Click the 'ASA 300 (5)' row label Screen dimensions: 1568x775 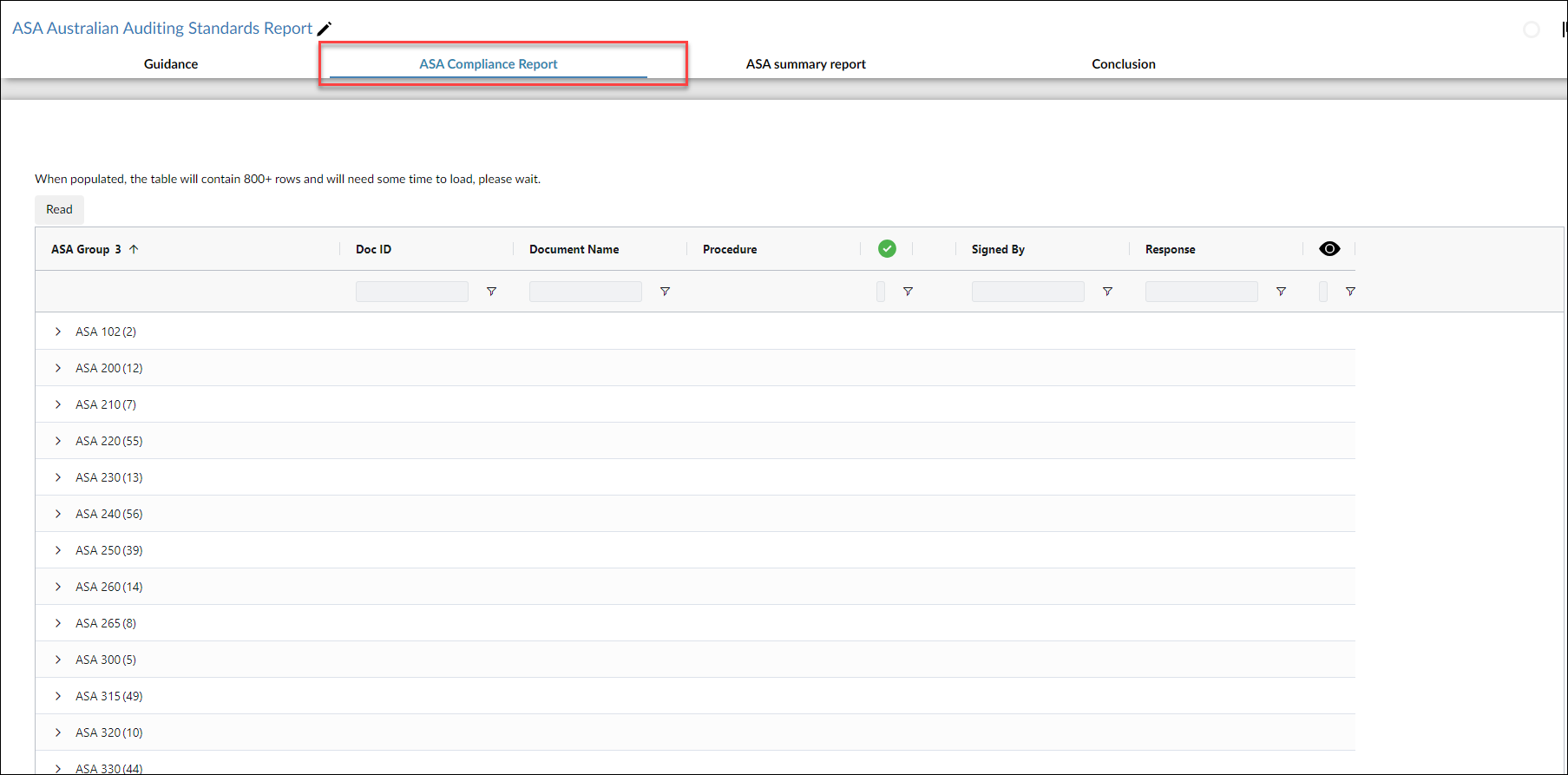tap(106, 660)
